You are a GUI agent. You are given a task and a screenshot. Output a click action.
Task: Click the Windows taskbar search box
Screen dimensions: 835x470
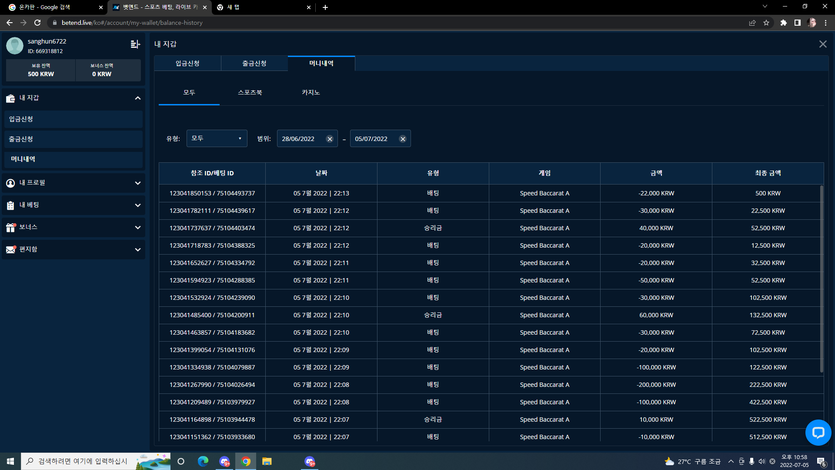click(96, 461)
